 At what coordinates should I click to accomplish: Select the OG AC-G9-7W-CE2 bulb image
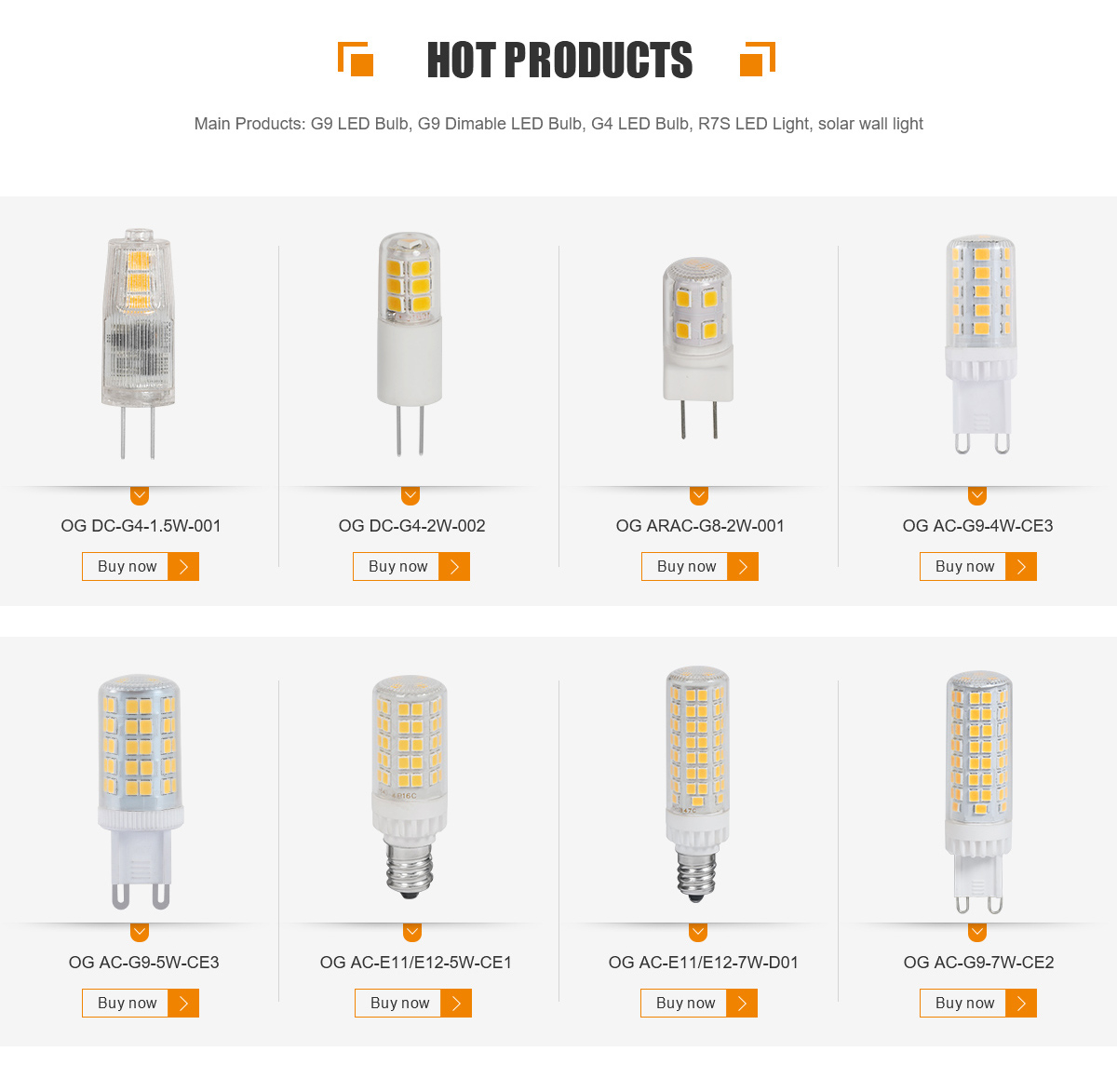[977, 789]
